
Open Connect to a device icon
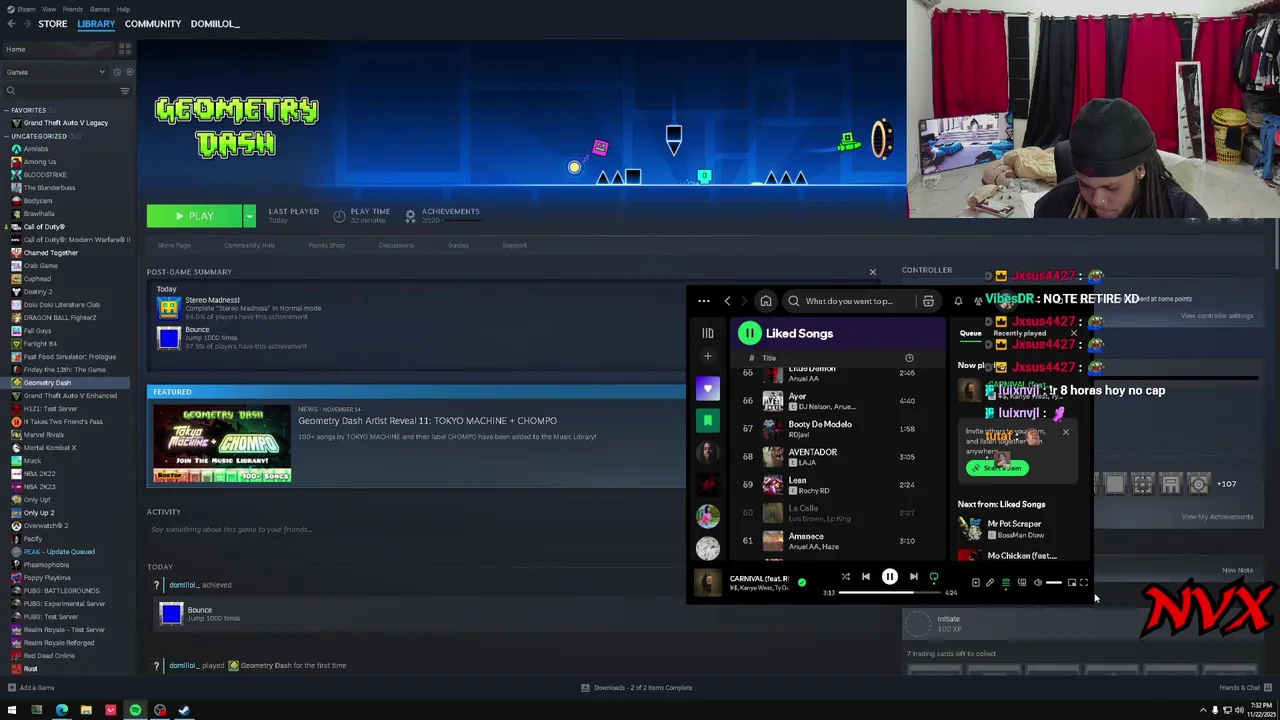click(1021, 583)
